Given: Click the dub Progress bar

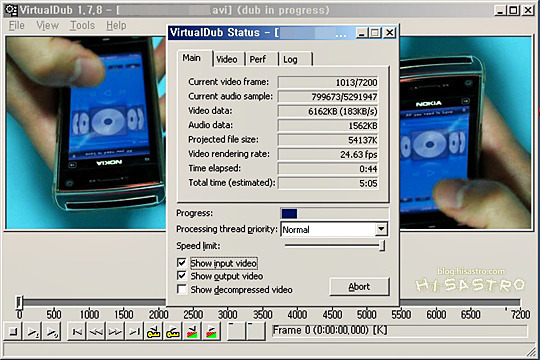Looking at the screenshot, I should [x=335, y=214].
